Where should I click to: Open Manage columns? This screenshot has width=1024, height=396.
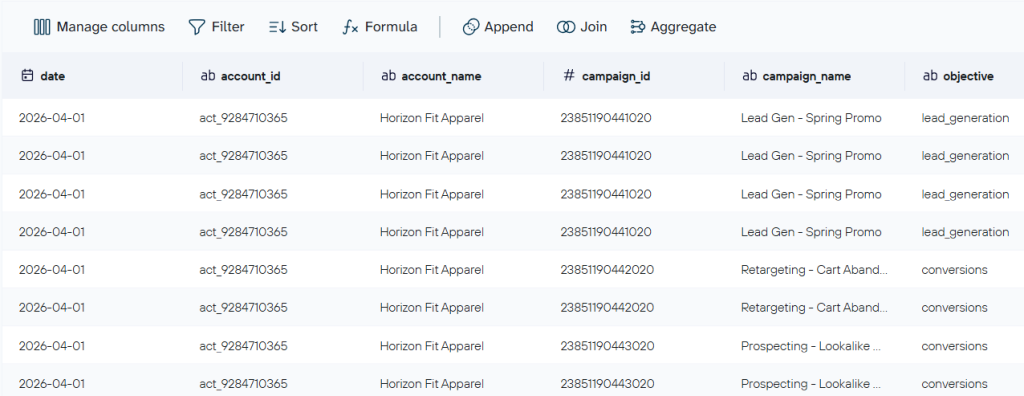(x=99, y=27)
